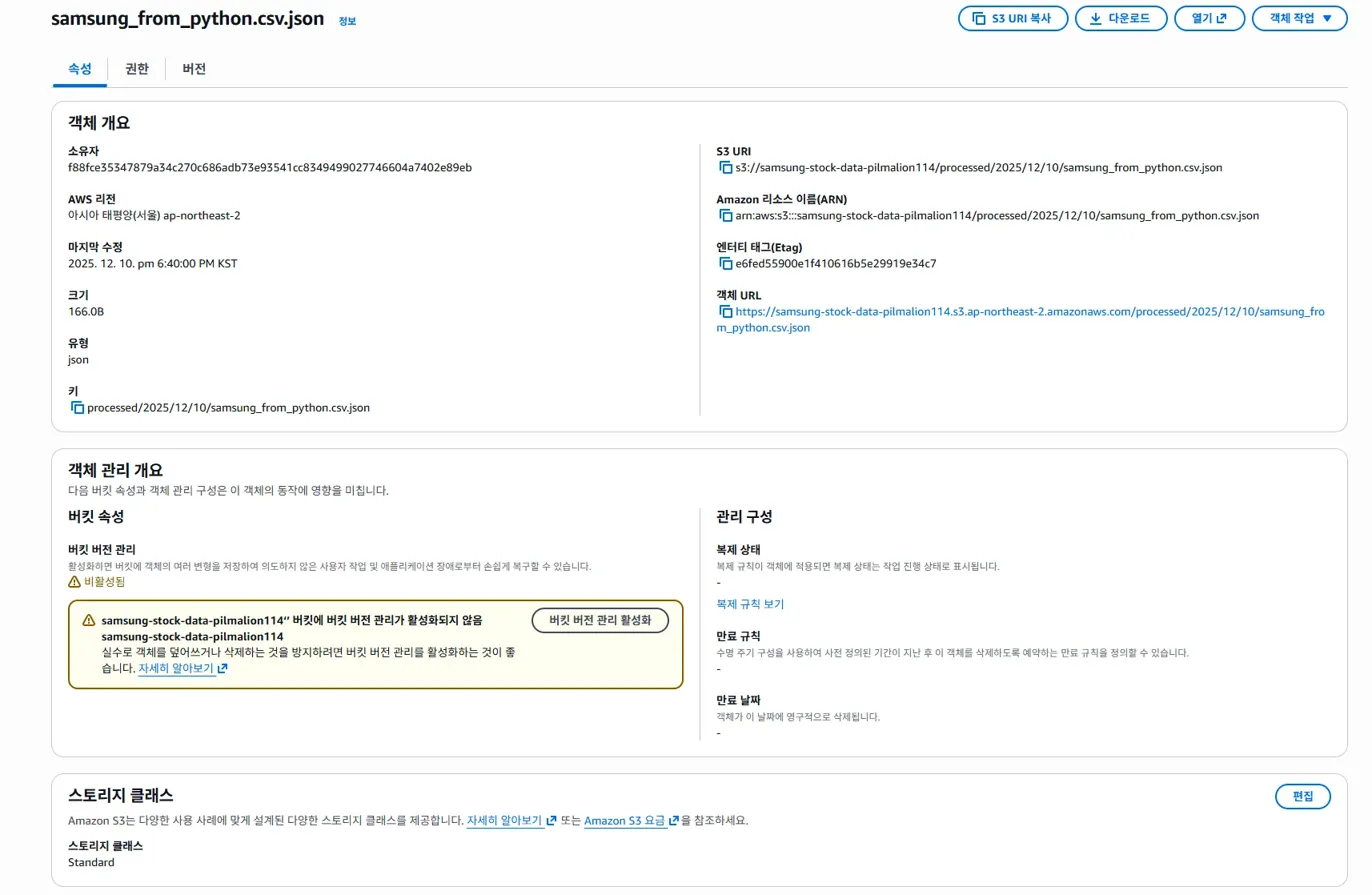This screenshot has width=1372, height=895.
Task: Switch to the 버전 tab
Action: (x=194, y=69)
